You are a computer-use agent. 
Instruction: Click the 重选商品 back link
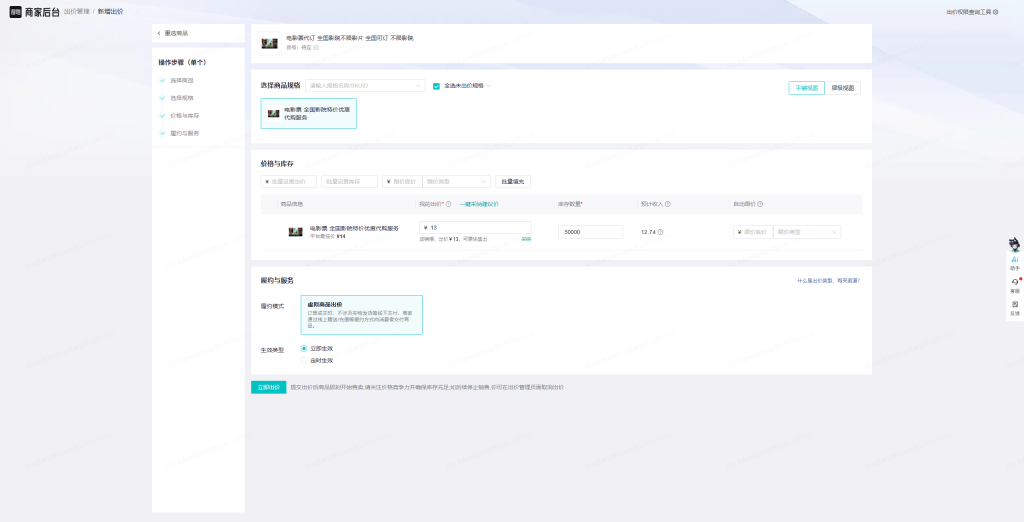coord(176,33)
